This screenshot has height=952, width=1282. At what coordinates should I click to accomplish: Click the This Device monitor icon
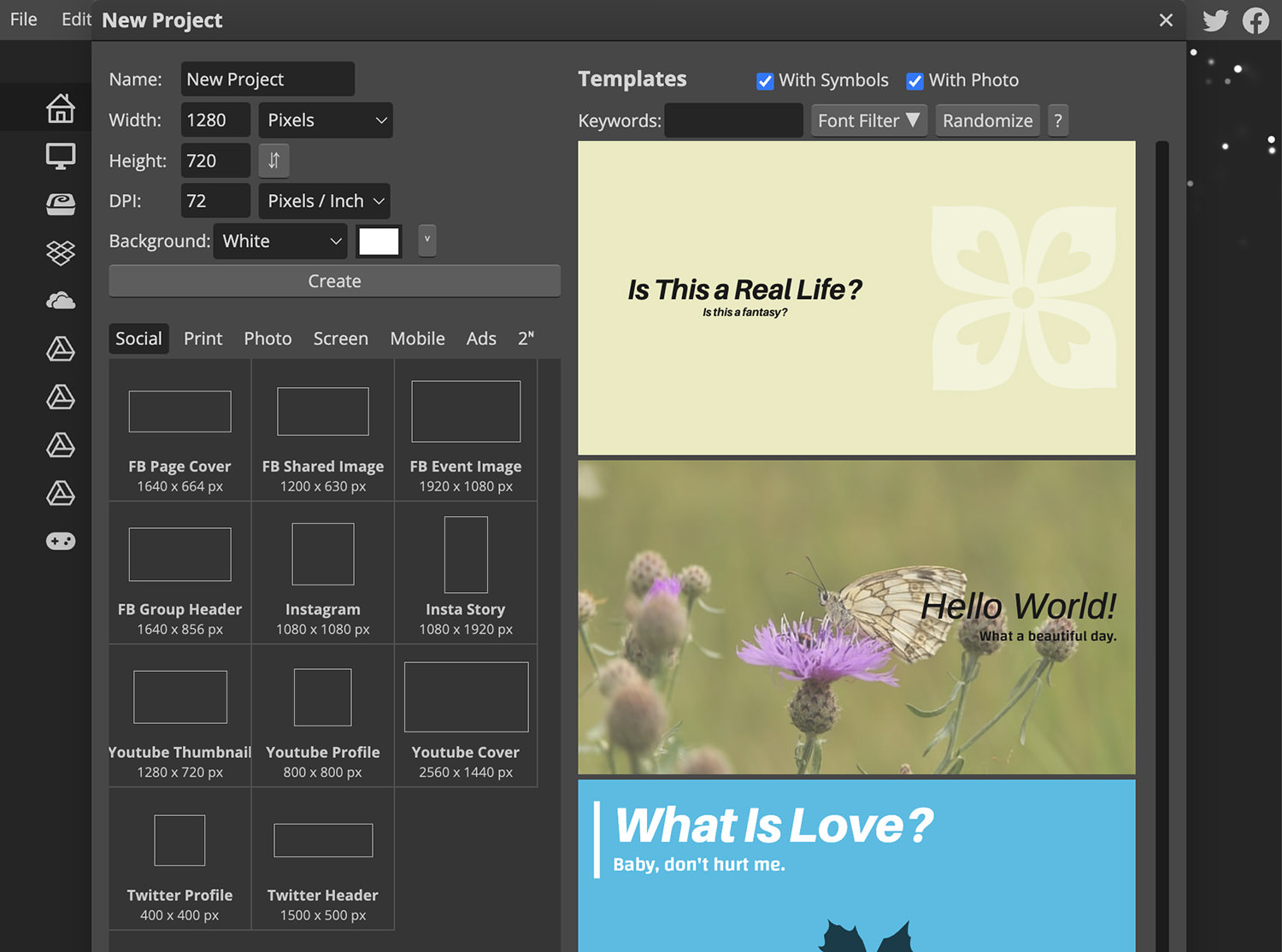[x=61, y=156]
